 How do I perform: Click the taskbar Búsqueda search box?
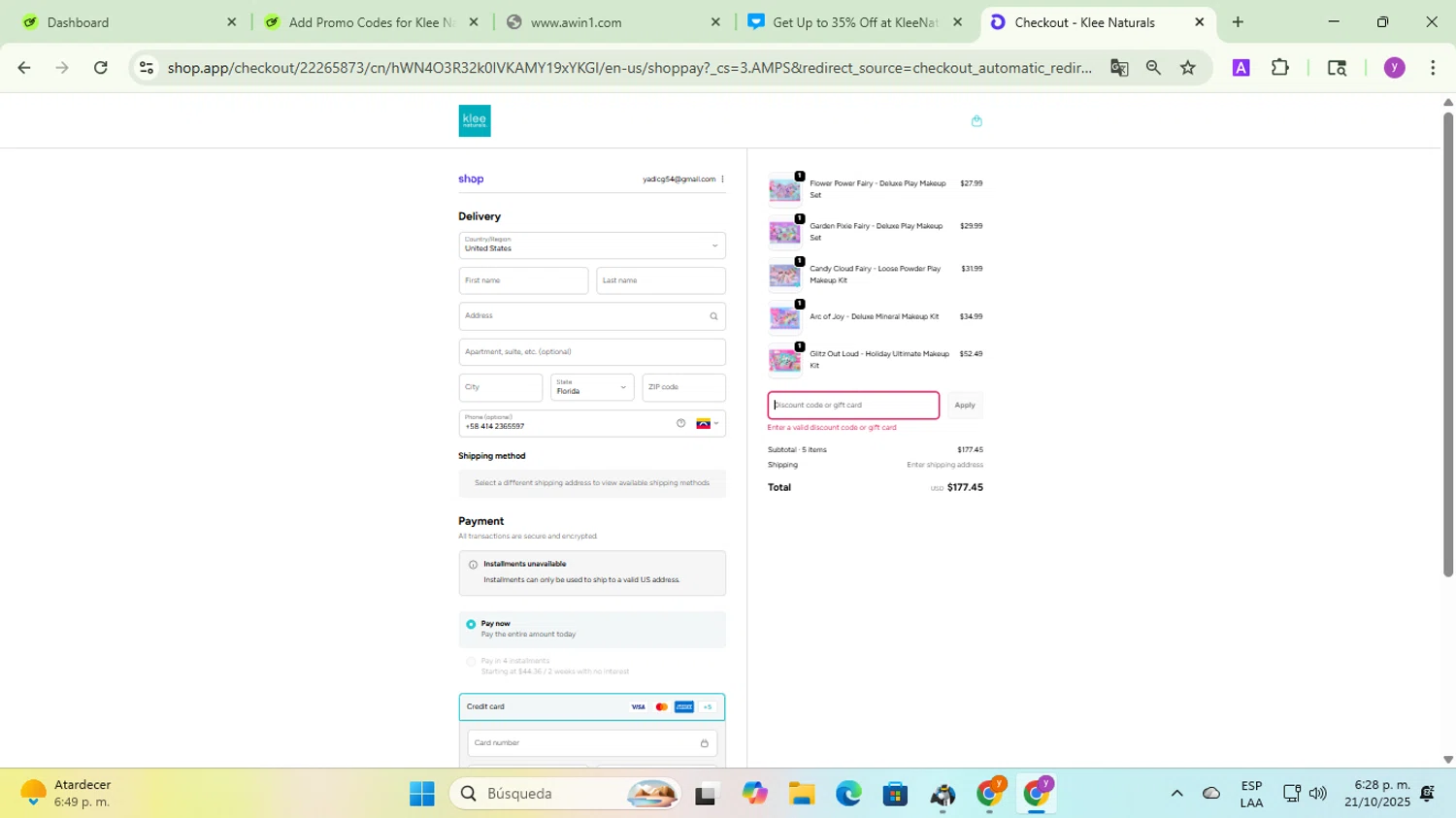(565, 795)
